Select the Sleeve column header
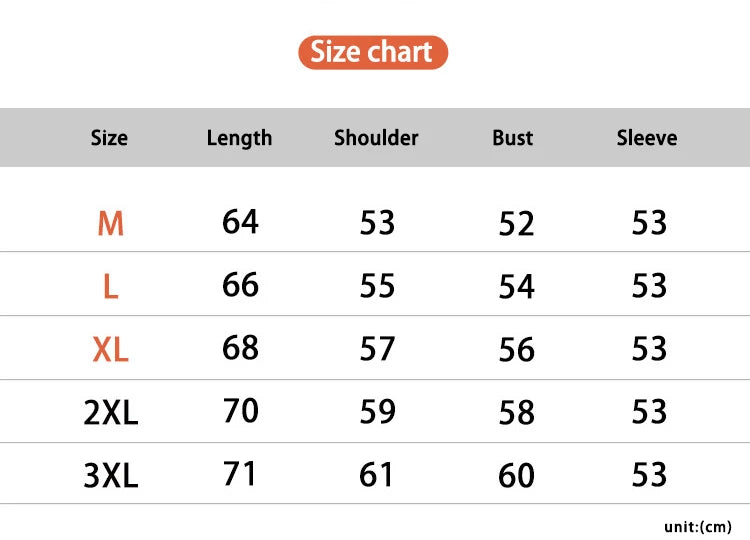750x540 pixels. click(x=647, y=138)
